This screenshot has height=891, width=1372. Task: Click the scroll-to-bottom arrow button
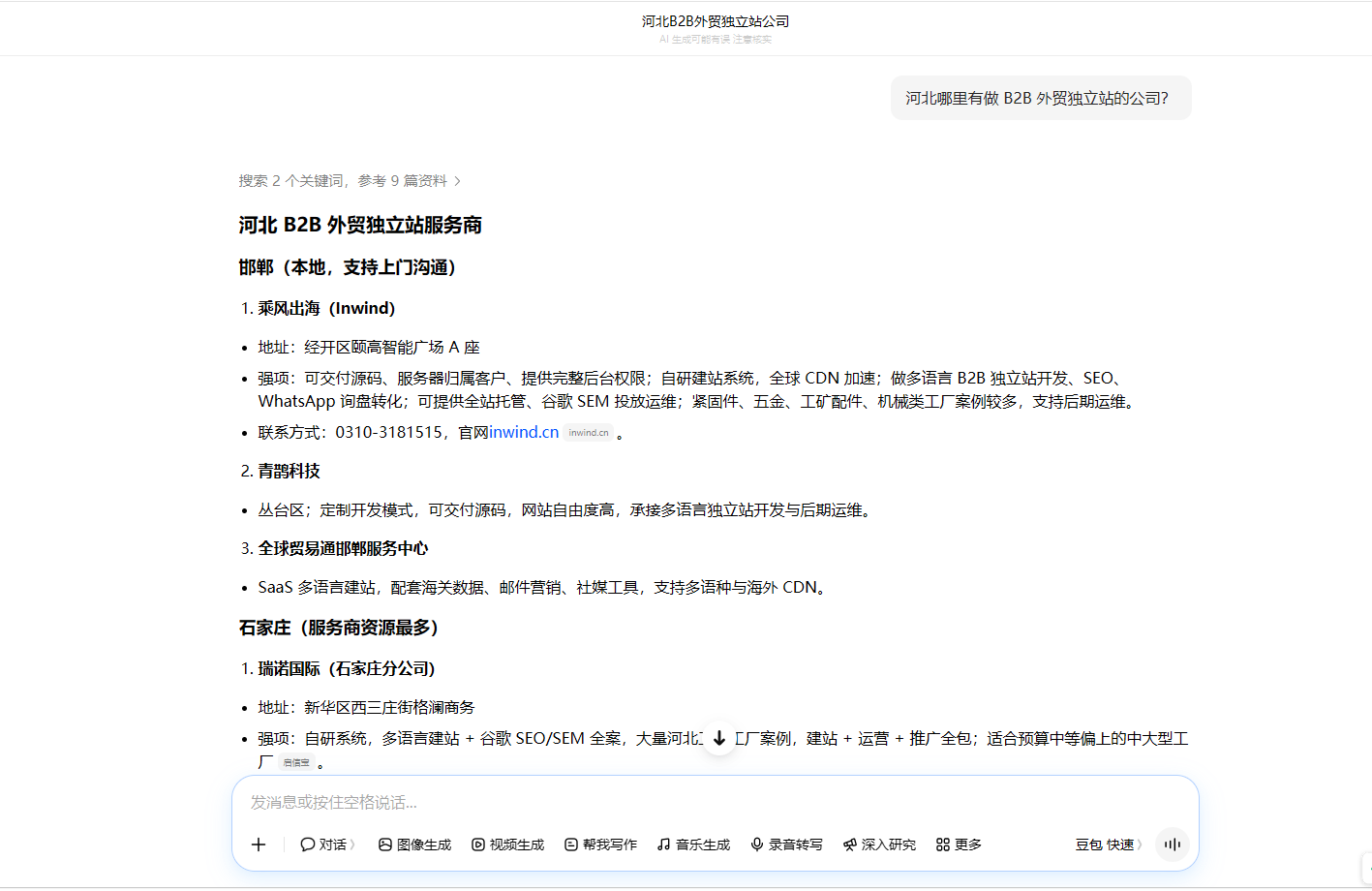pyautogui.click(x=719, y=739)
